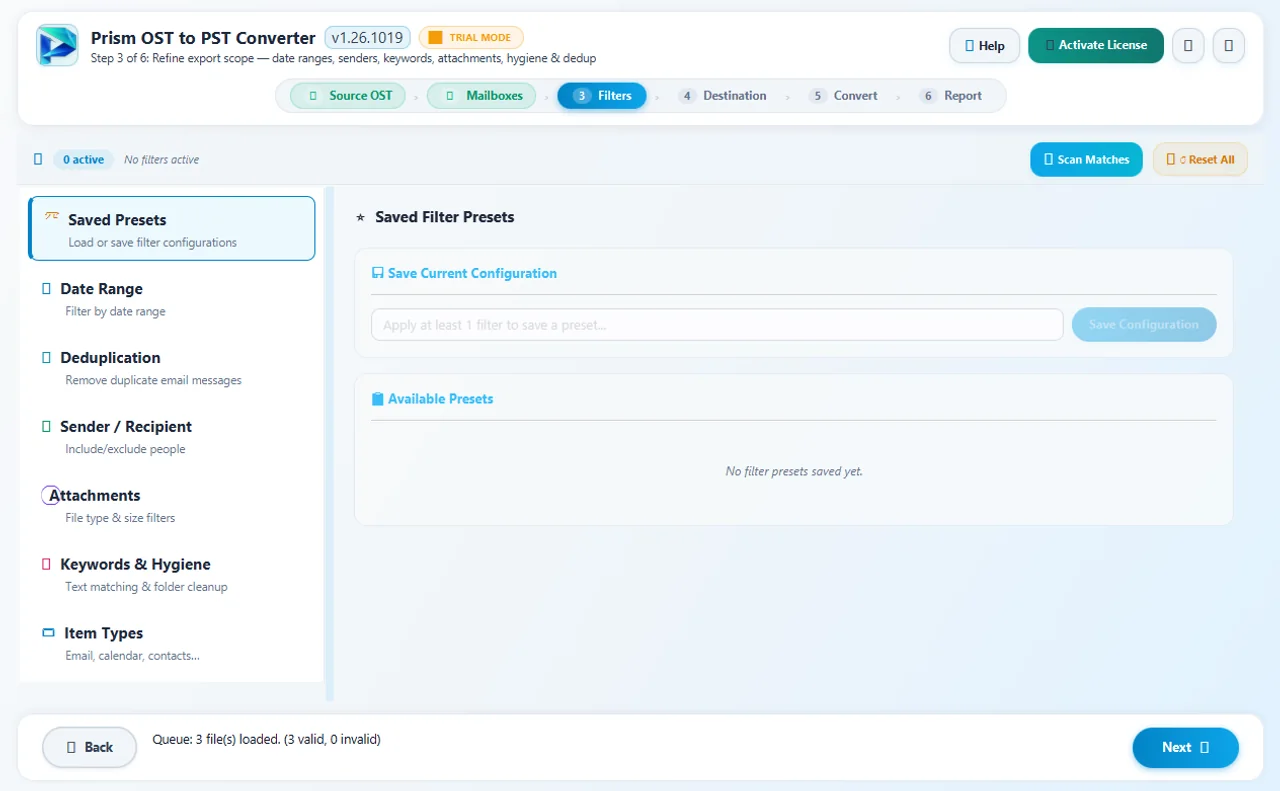
Task: Click the 0 active badge
Action: (x=83, y=160)
